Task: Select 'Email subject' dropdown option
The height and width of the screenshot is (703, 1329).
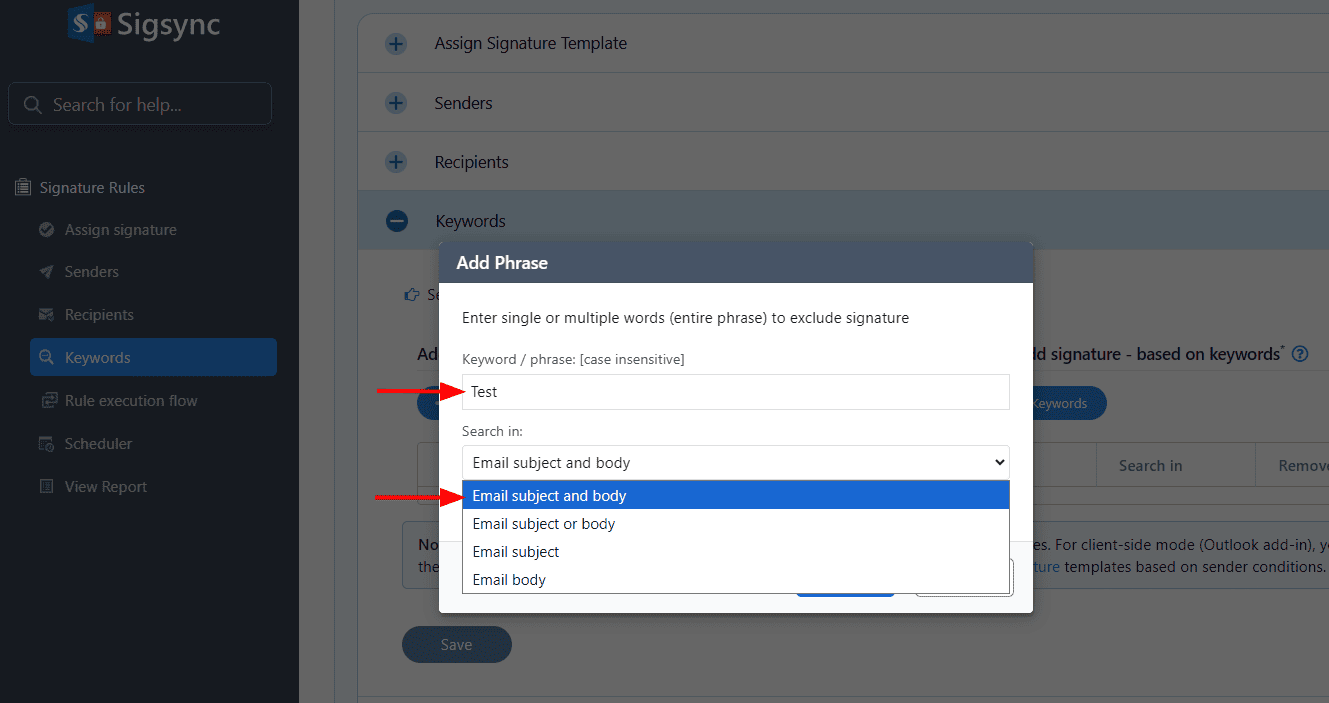Action: tap(516, 552)
